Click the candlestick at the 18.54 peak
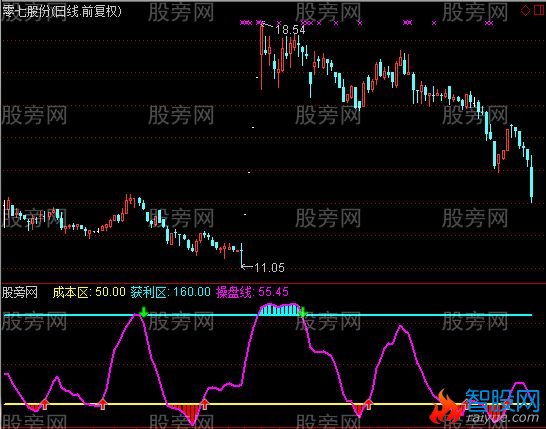 pyautogui.click(x=262, y=57)
